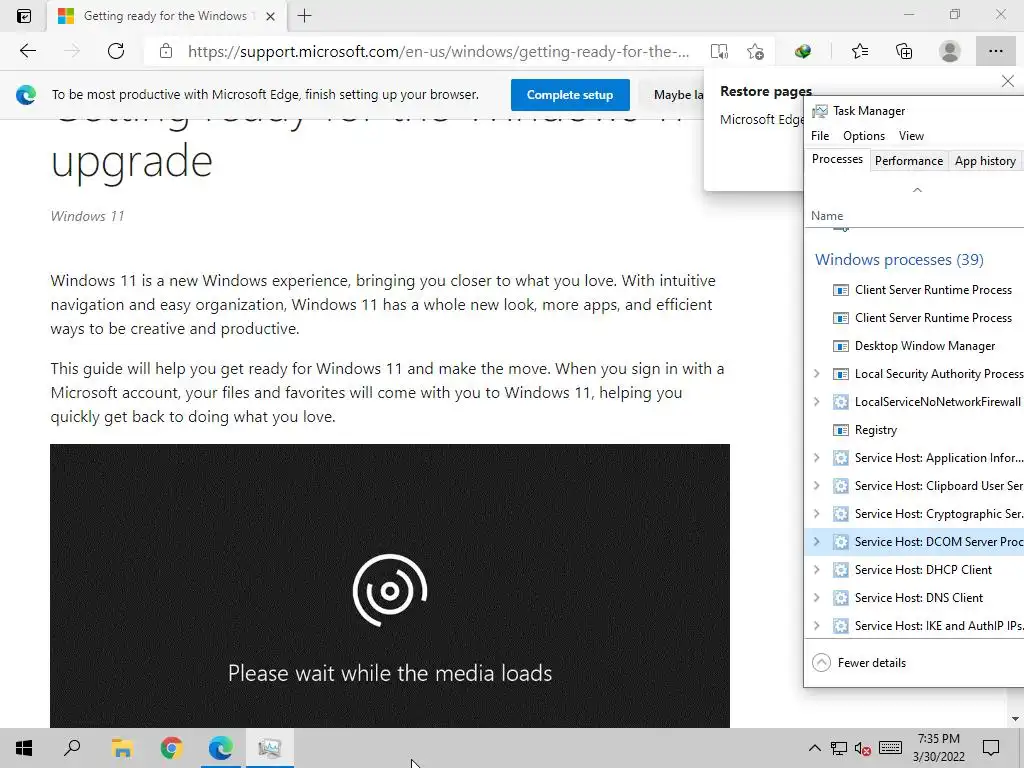1024x768 pixels.
Task: Expand Service Host: DHCP Client row
Action: (816, 569)
